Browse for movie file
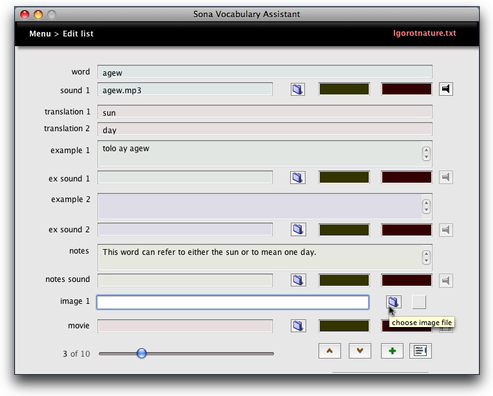Image resolution: width=493 pixels, height=396 pixels. point(297,326)
